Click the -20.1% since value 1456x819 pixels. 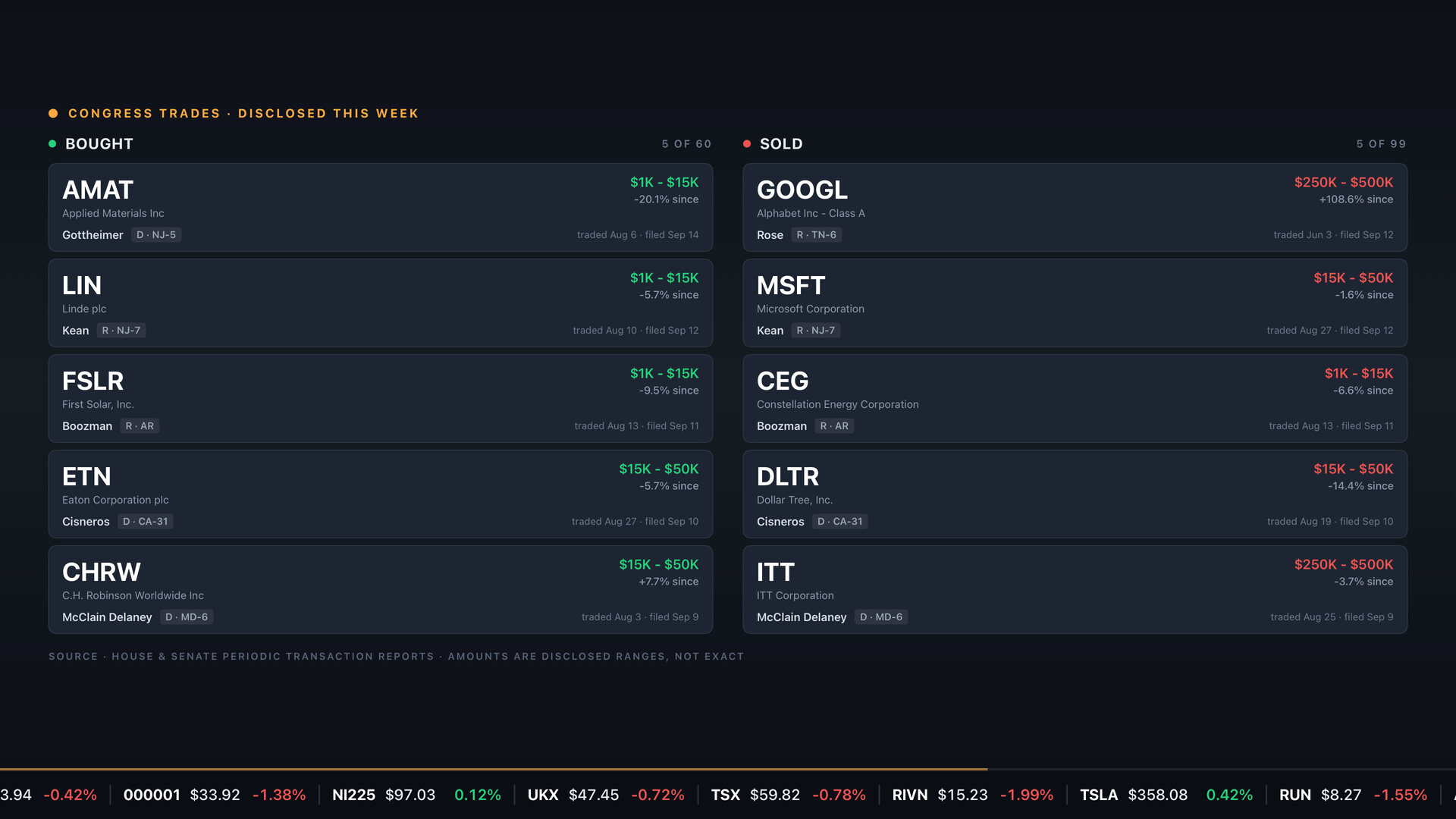tap(667, 199)
